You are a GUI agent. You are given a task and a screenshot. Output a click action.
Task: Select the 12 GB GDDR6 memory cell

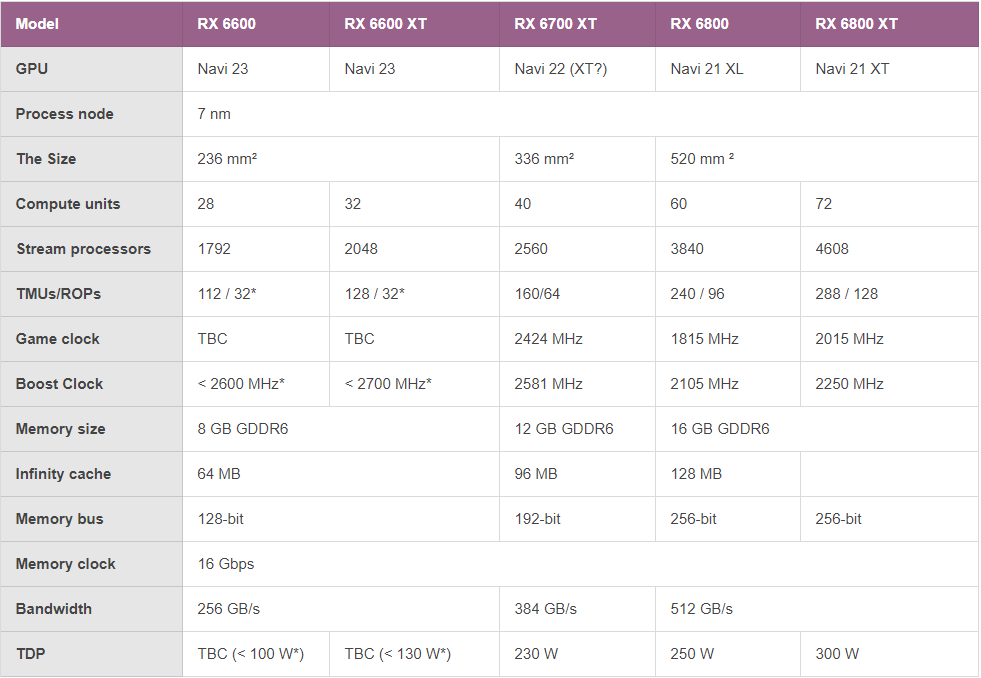[x=564, y=429]
